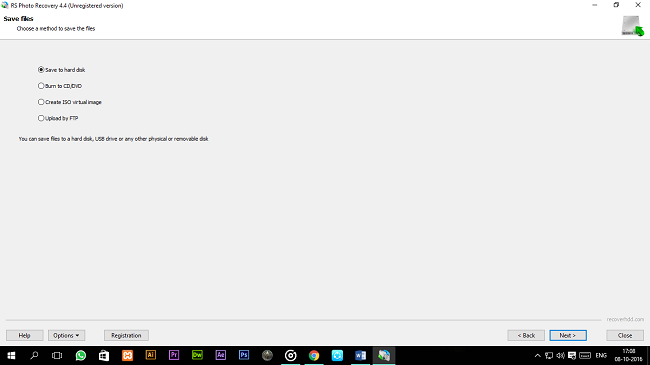Click the hard disk description text

[113, 139]
